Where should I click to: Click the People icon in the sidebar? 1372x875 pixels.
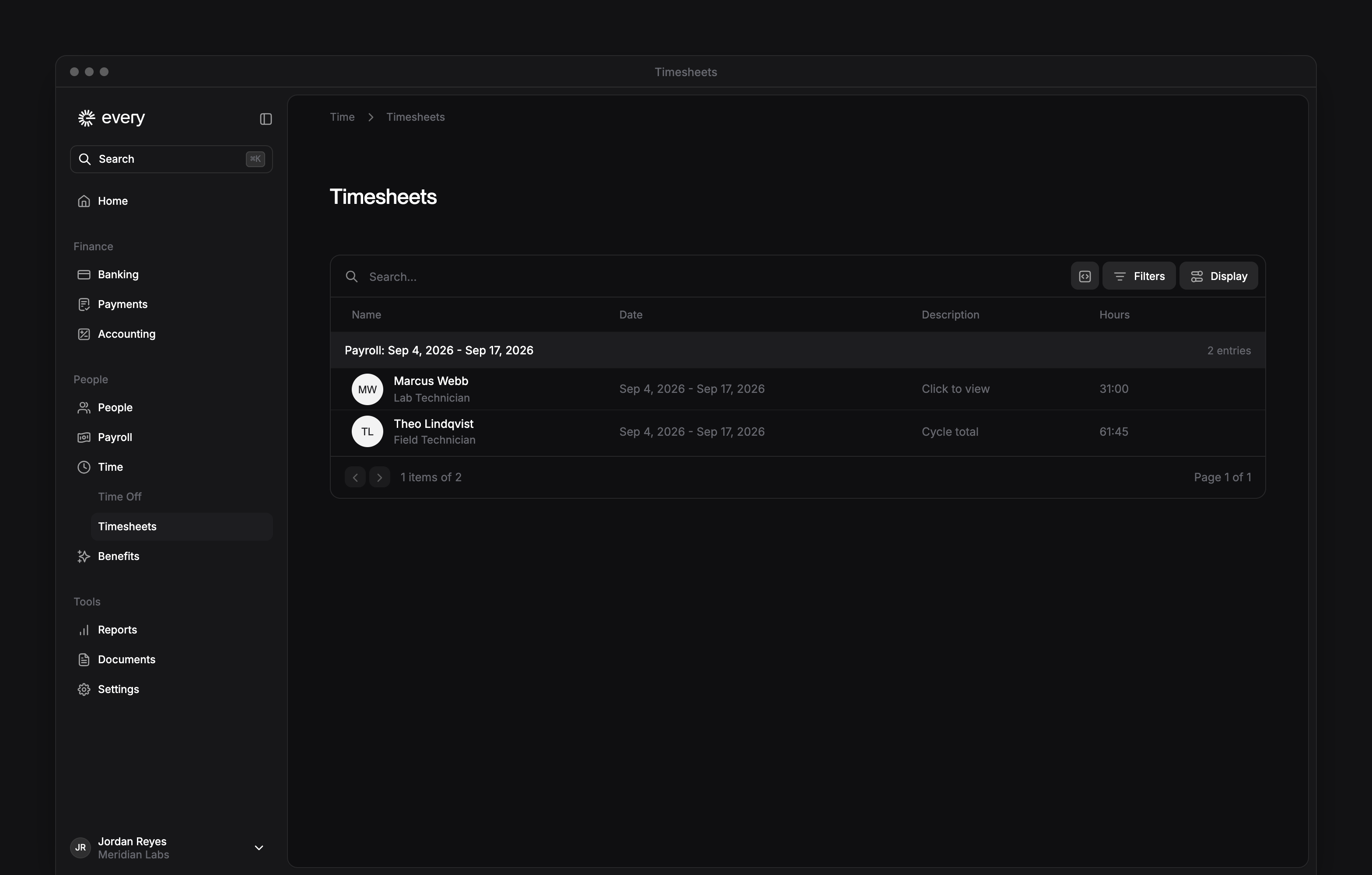pos(84,408)
